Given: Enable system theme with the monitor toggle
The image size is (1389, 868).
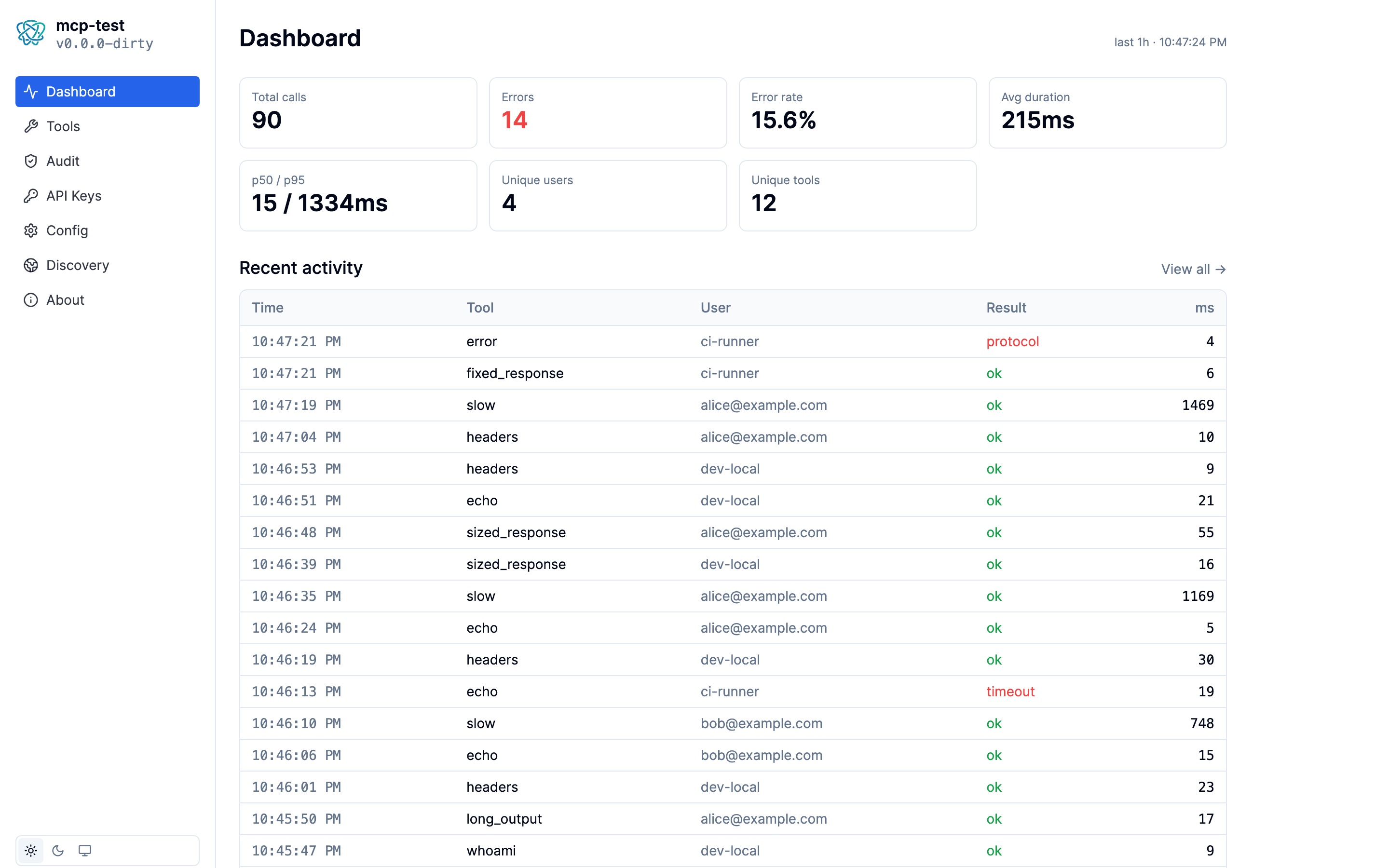Looking at the screenshot, I should 85,850.
